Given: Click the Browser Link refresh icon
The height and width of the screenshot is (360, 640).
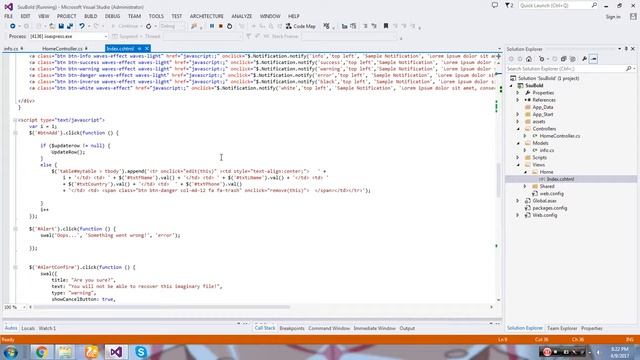Looking at the screenshot, I should [x=149, y=26].
